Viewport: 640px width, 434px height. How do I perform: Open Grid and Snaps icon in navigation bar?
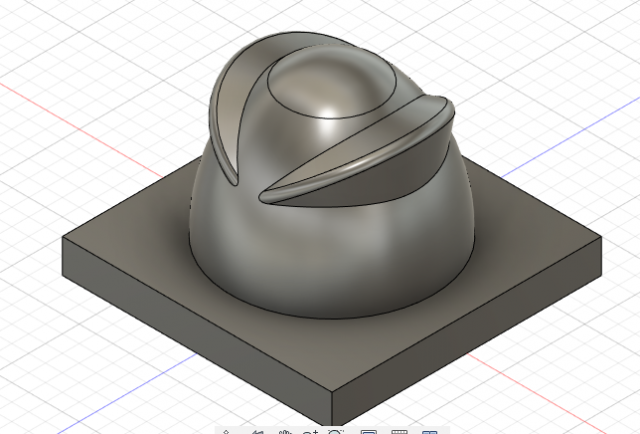[399, 432]
